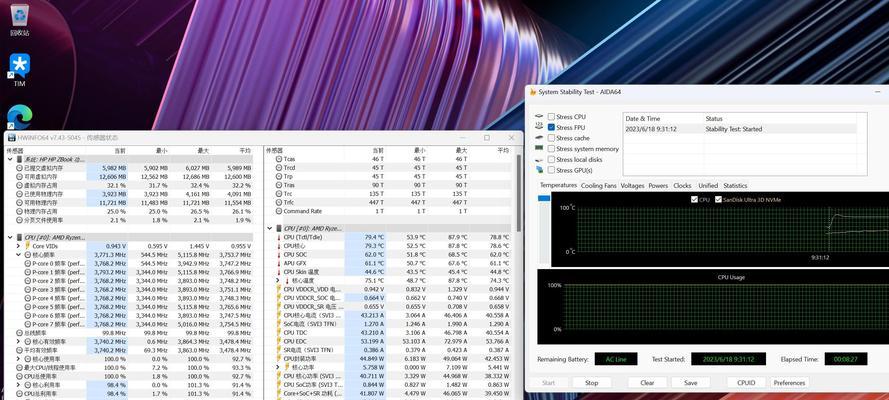
Task: Click the Save button in AIDA64
Action: (x=691, y=382)
